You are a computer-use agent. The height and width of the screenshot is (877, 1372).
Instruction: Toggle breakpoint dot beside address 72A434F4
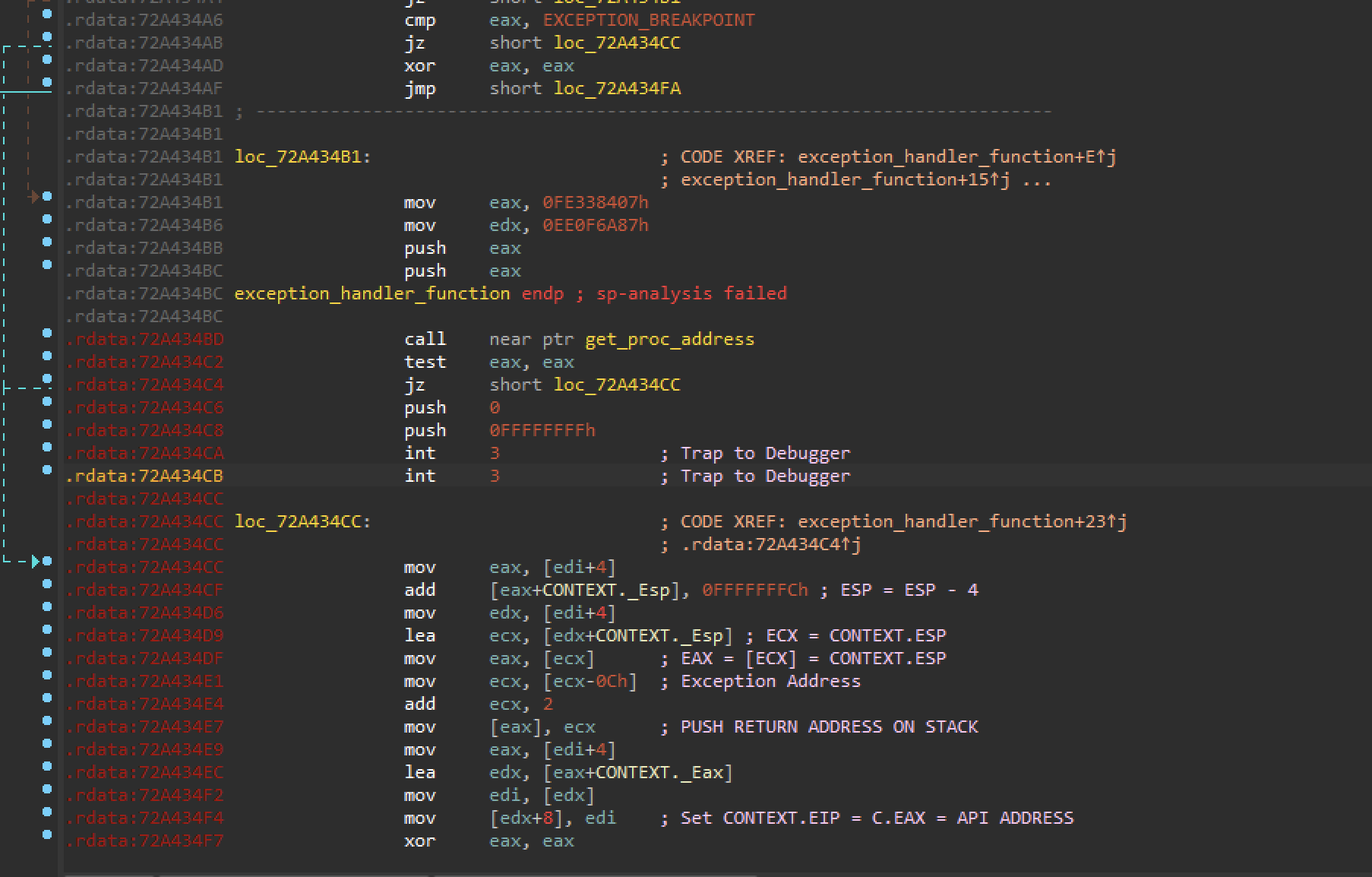pos(47,812)
